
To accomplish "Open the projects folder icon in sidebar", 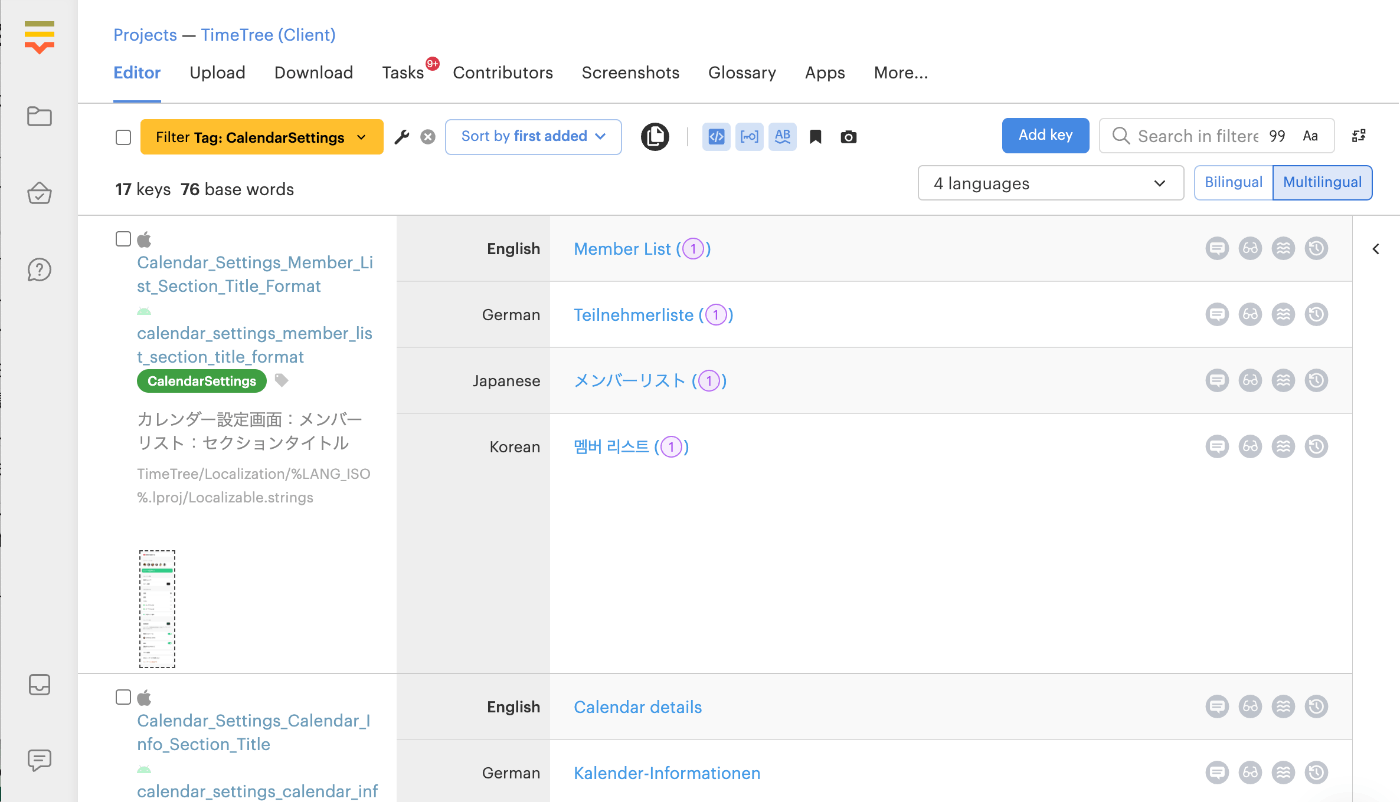I will pyautogui.click(x=39, y=116).
